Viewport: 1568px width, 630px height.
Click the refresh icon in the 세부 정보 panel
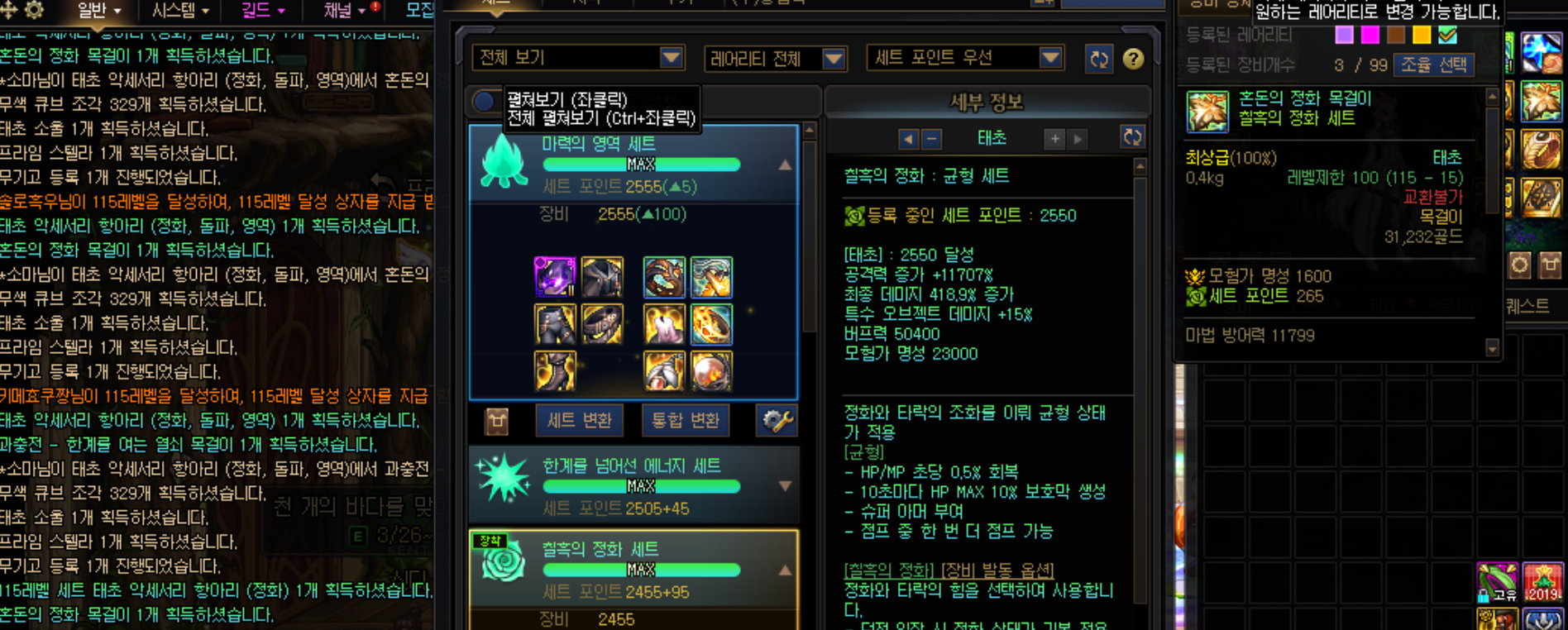1132,137
